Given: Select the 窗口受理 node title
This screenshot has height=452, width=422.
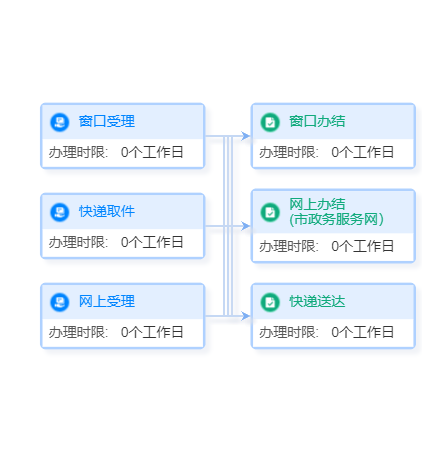Looking at the screenshot, I should pyautogui.click(x=107, y=121).
